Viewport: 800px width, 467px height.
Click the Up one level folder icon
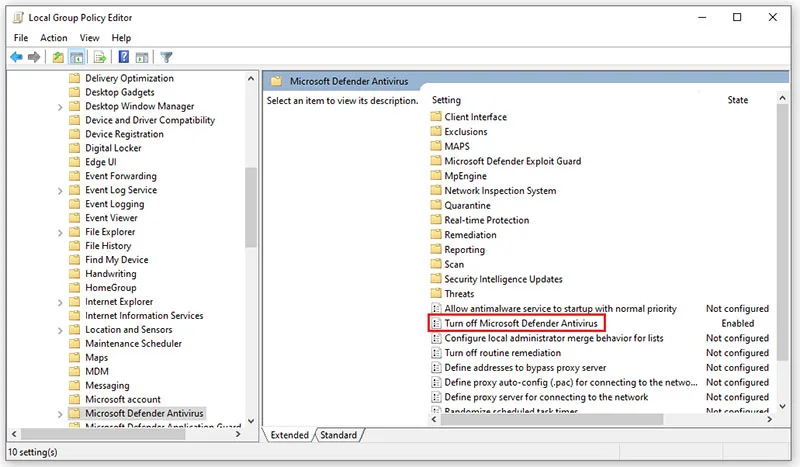tap(58, 57)
